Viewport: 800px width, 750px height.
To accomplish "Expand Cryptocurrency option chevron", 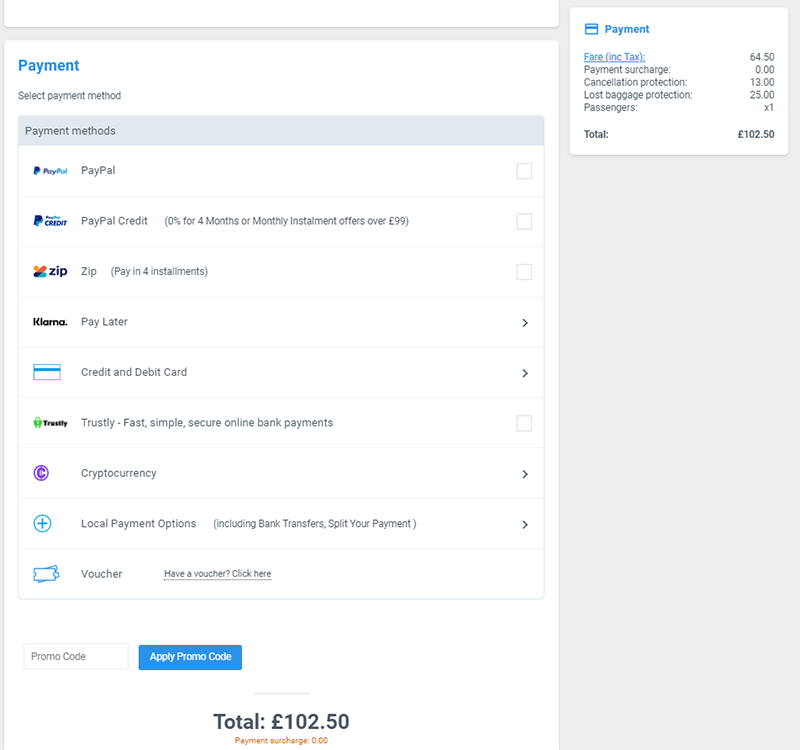I will 525,474.
